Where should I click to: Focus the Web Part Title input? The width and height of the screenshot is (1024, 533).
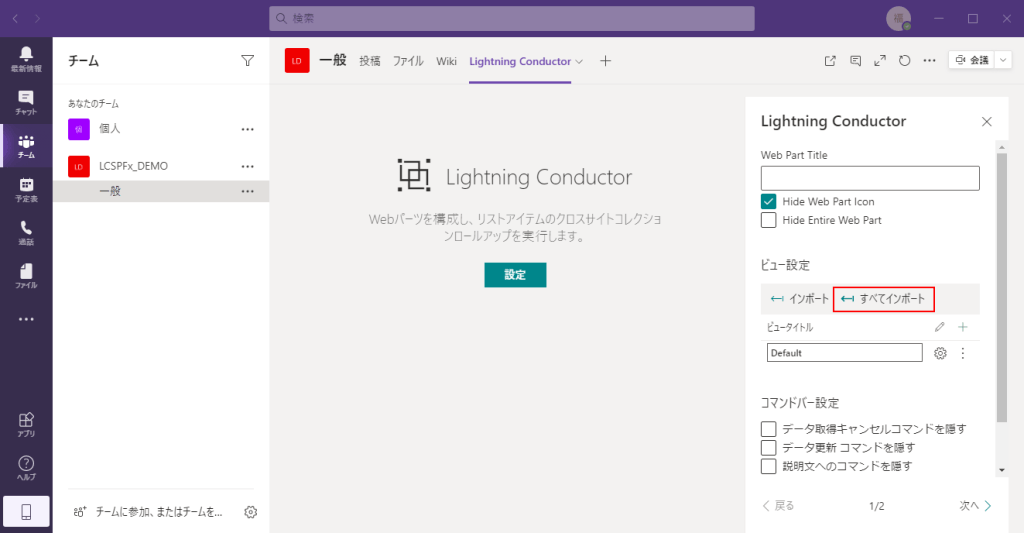[870, 178]
